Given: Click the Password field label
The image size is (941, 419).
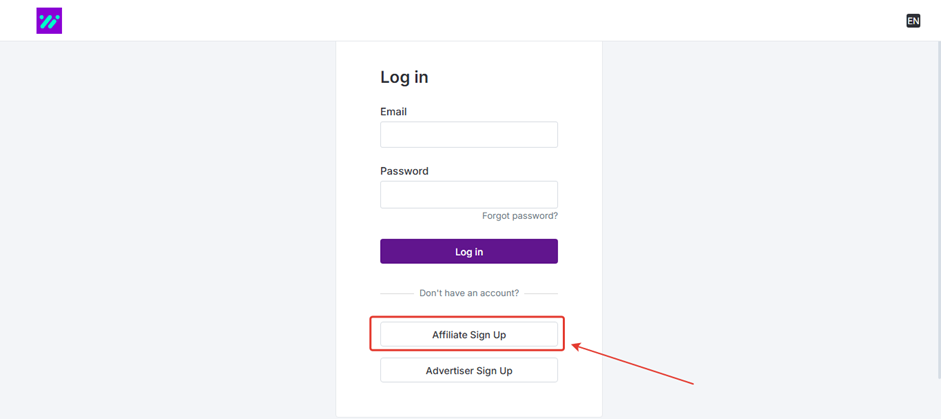Looking at the screenshot, I should tap(404, 171).
